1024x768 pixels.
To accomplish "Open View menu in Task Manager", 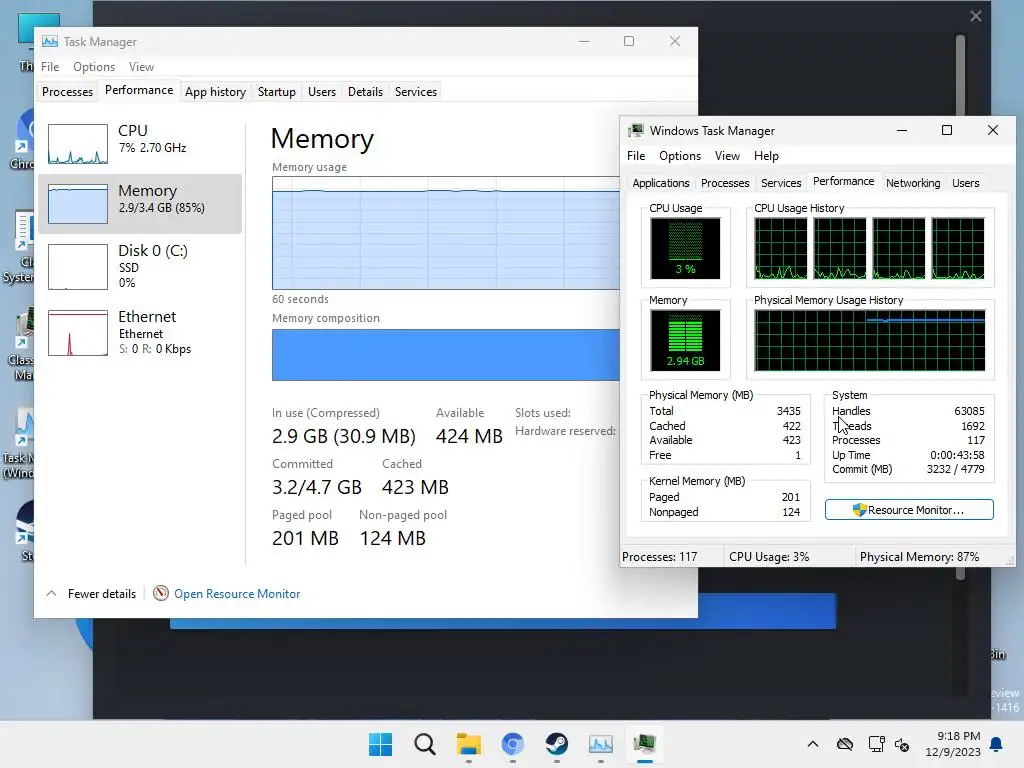I will [x=141, y=67].
